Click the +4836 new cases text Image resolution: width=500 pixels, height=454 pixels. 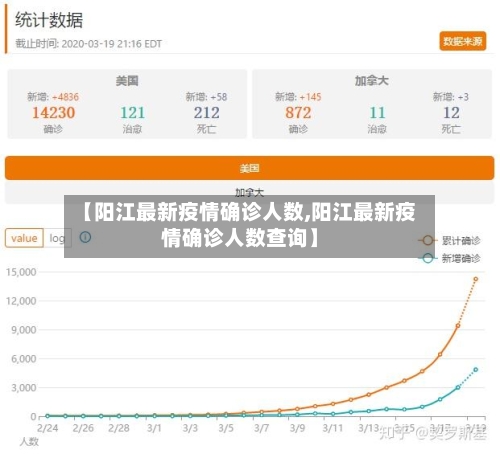[x=65, y=97]
